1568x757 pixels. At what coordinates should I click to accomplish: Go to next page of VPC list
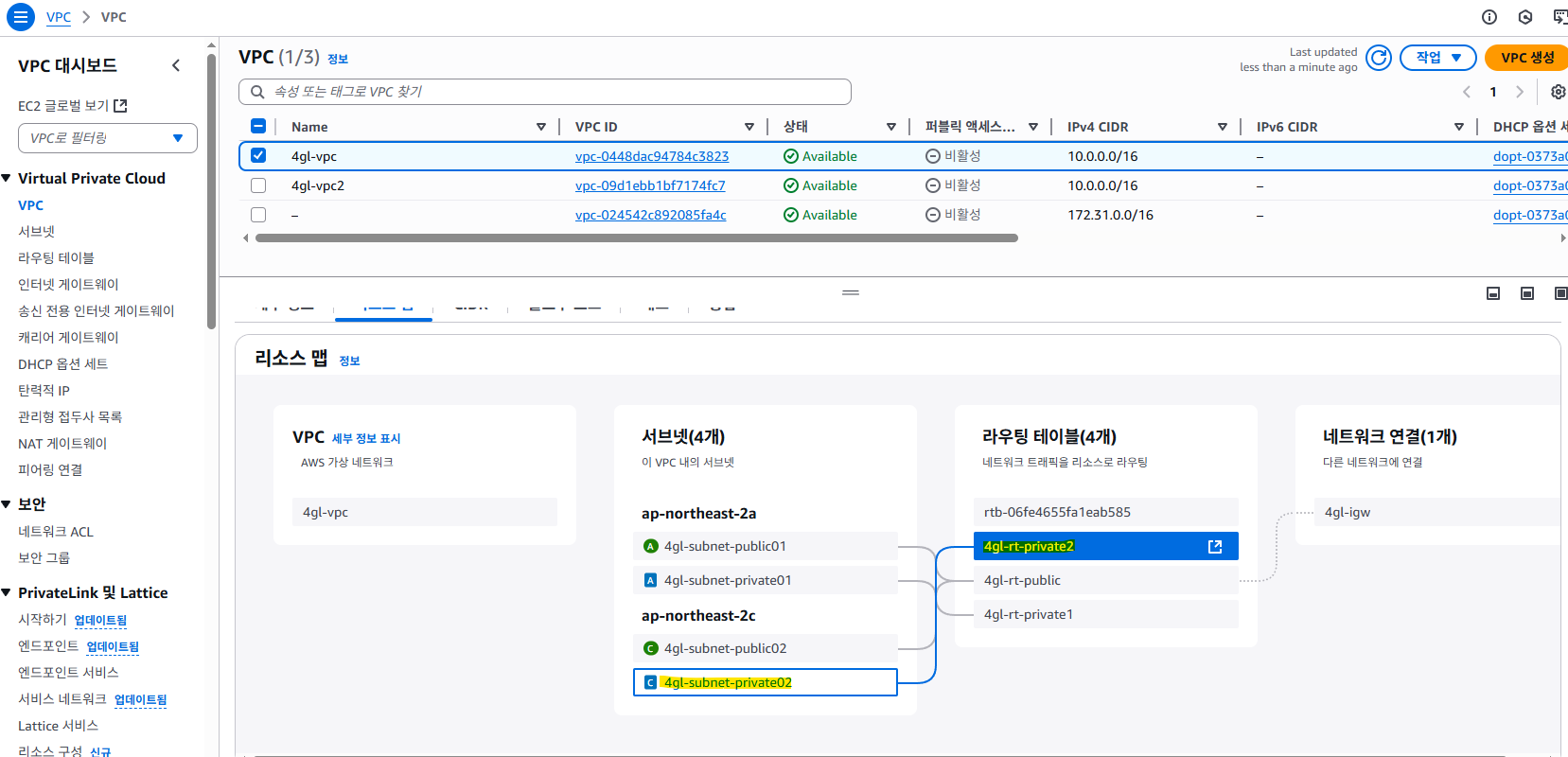1520,92
